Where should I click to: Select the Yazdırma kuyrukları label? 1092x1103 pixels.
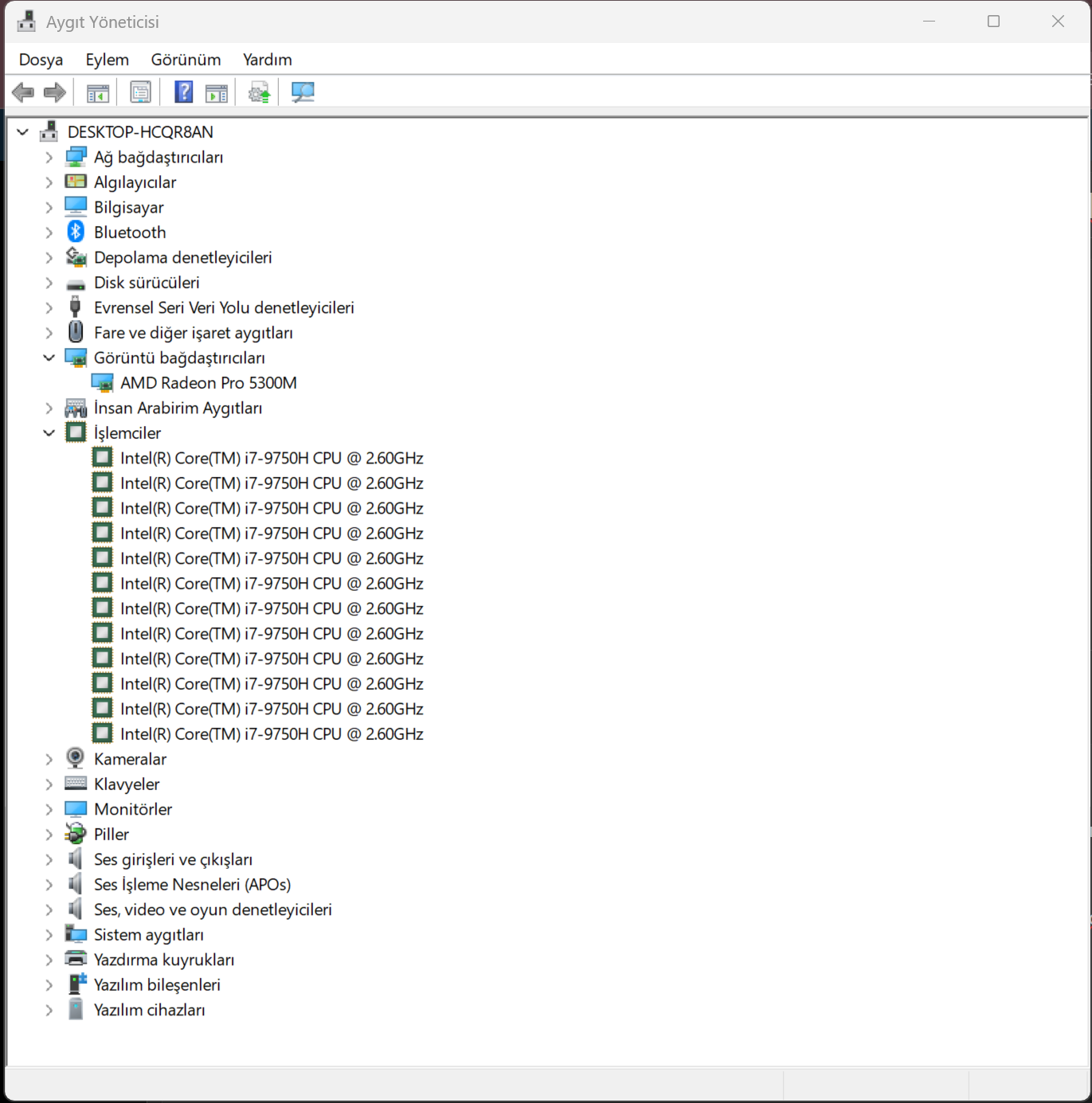click(164, 960)
